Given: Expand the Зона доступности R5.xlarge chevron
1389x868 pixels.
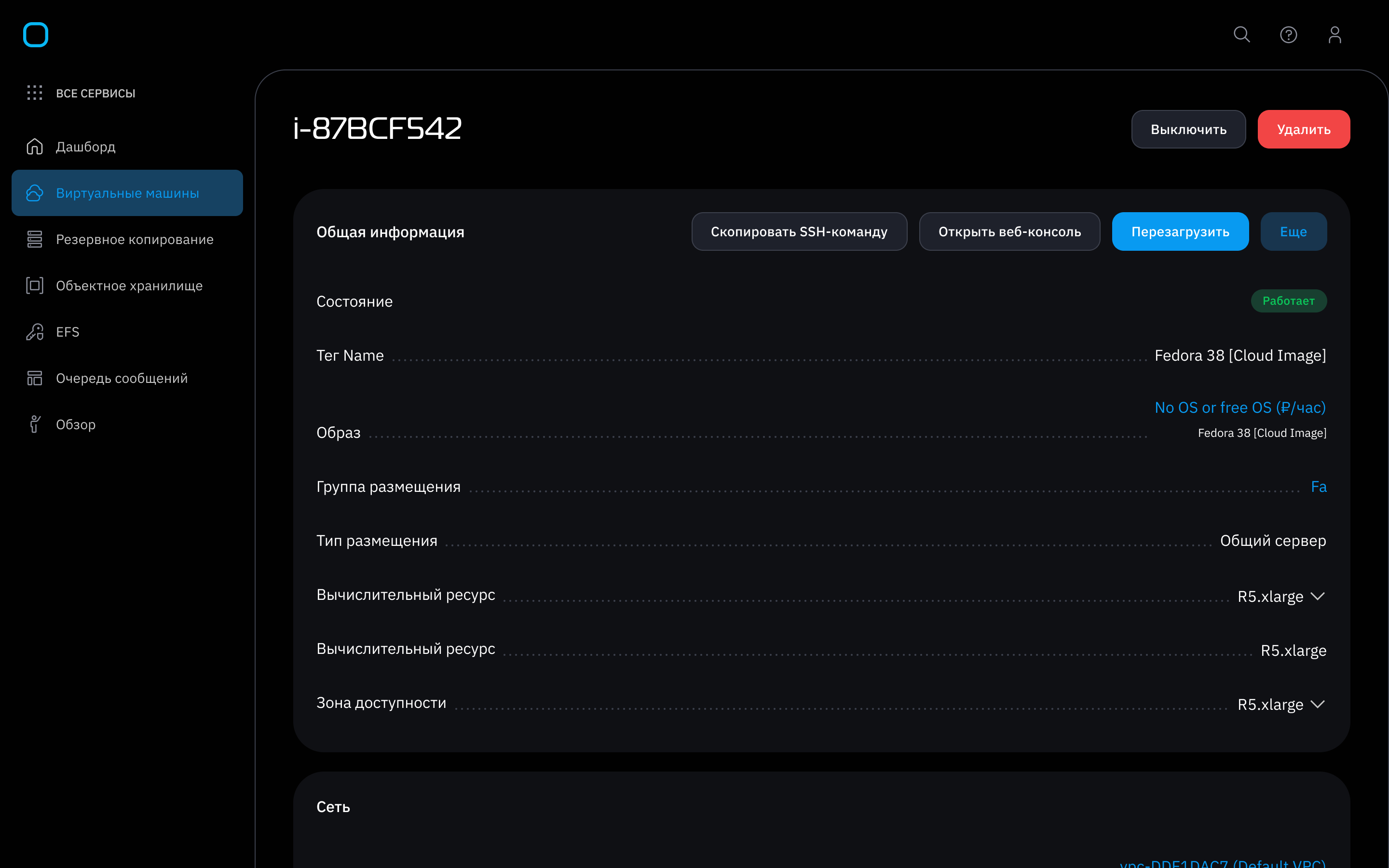Looking at the screenshot, I should pos(1318,705).
